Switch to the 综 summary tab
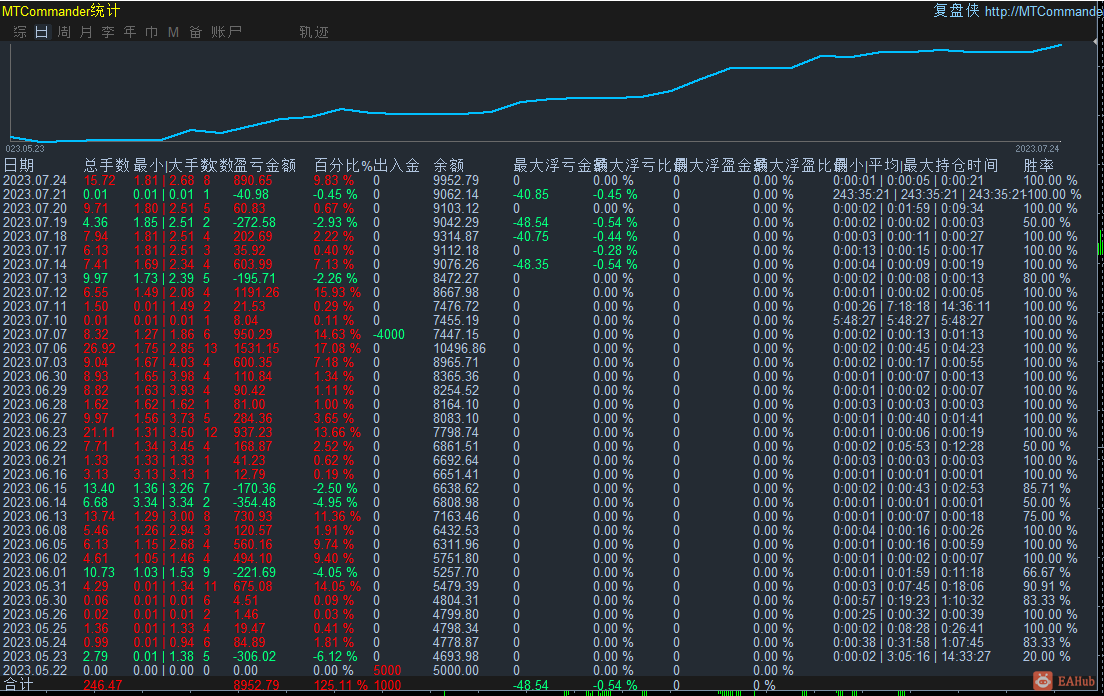 point(20,32)
